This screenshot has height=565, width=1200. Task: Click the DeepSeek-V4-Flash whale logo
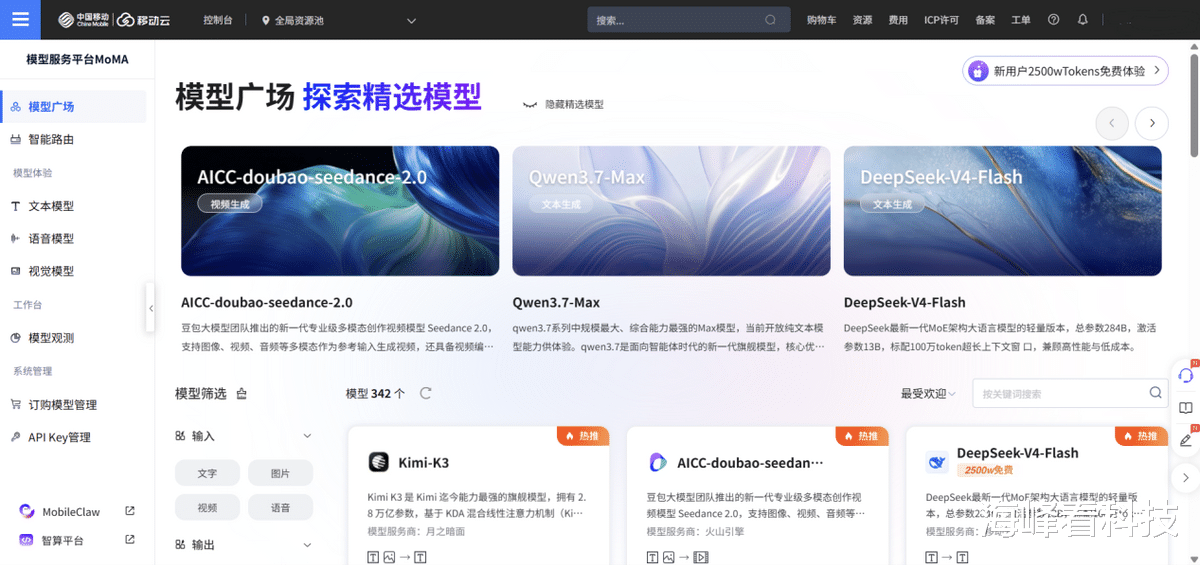(937, 462)
